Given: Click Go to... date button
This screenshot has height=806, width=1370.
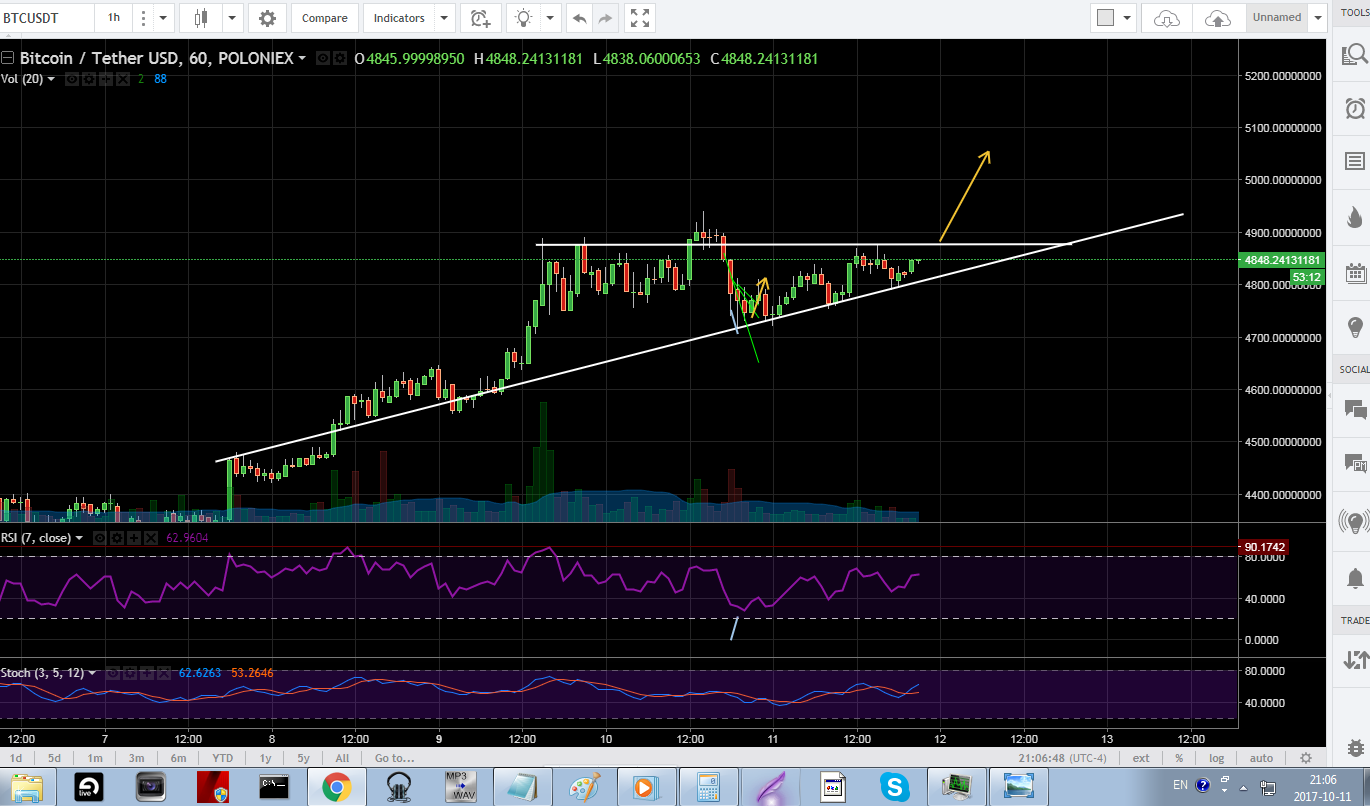Looking at the screenshot, I should (x=395, y=758).
